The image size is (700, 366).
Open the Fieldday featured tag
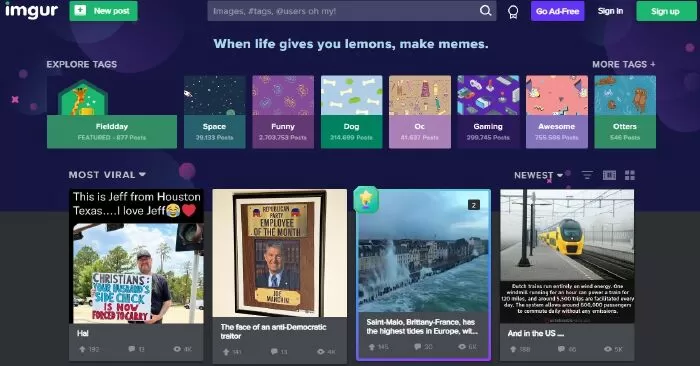point(112,112)
